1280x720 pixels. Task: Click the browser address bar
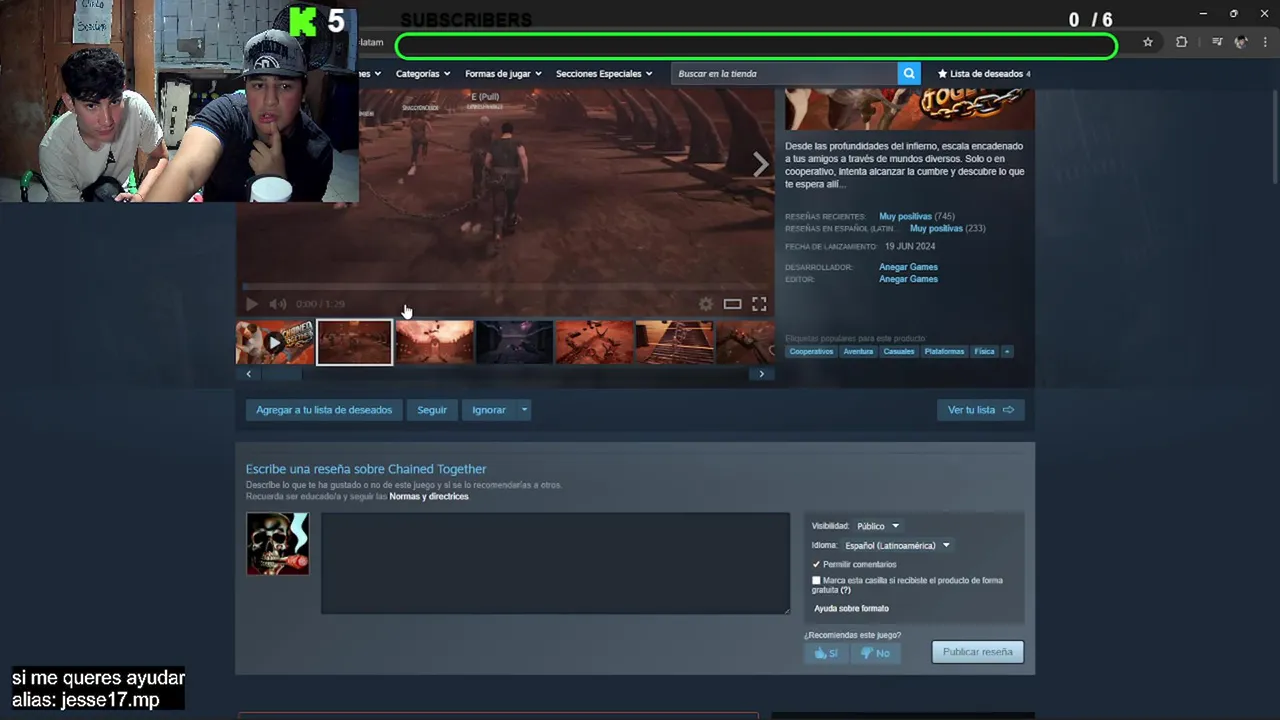pos(756,45)
